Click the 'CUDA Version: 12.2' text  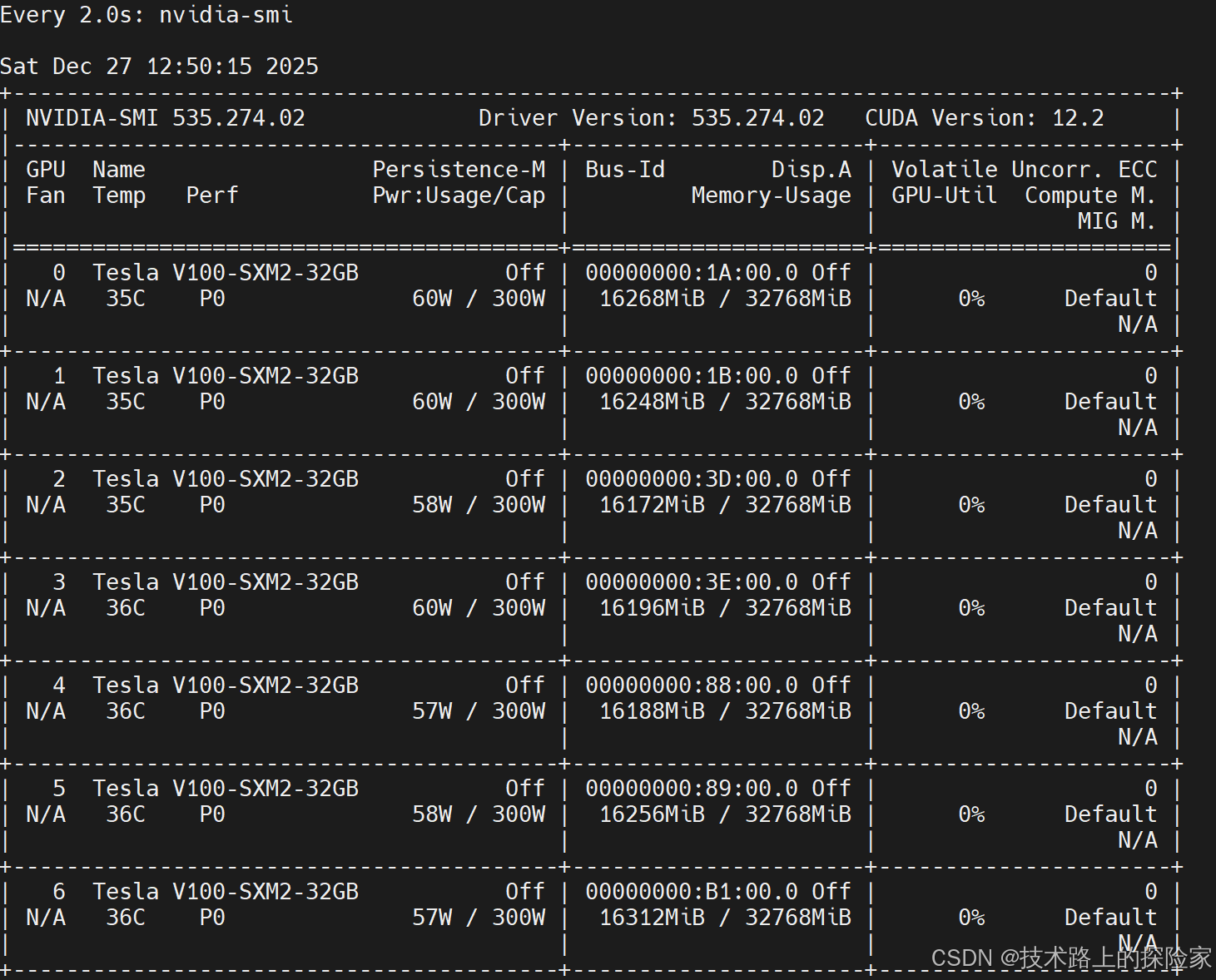tap(985, 118)
